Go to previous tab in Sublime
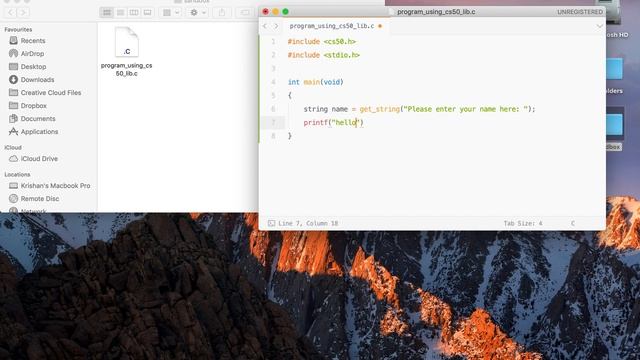The height and width of the screenshot is (360, 640). 265,26
